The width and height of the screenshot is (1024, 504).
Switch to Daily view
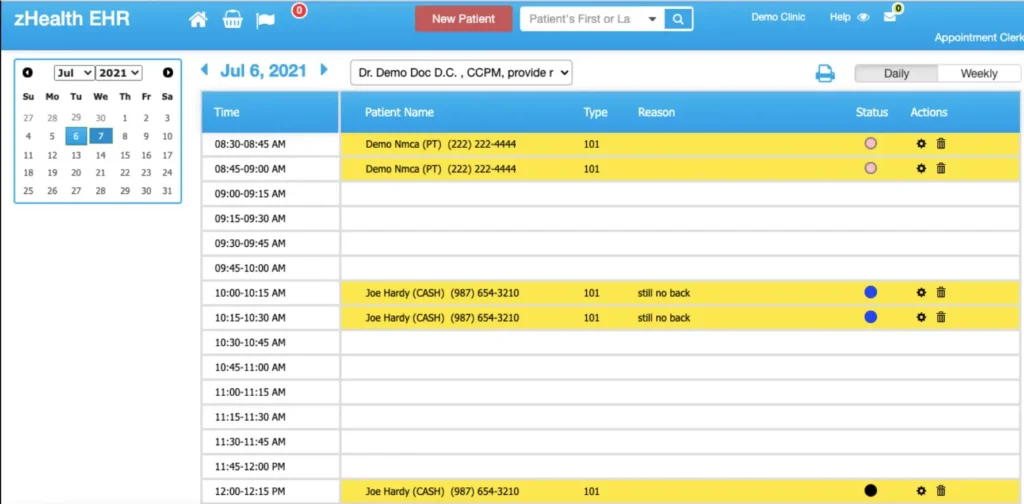pos(896,74)
